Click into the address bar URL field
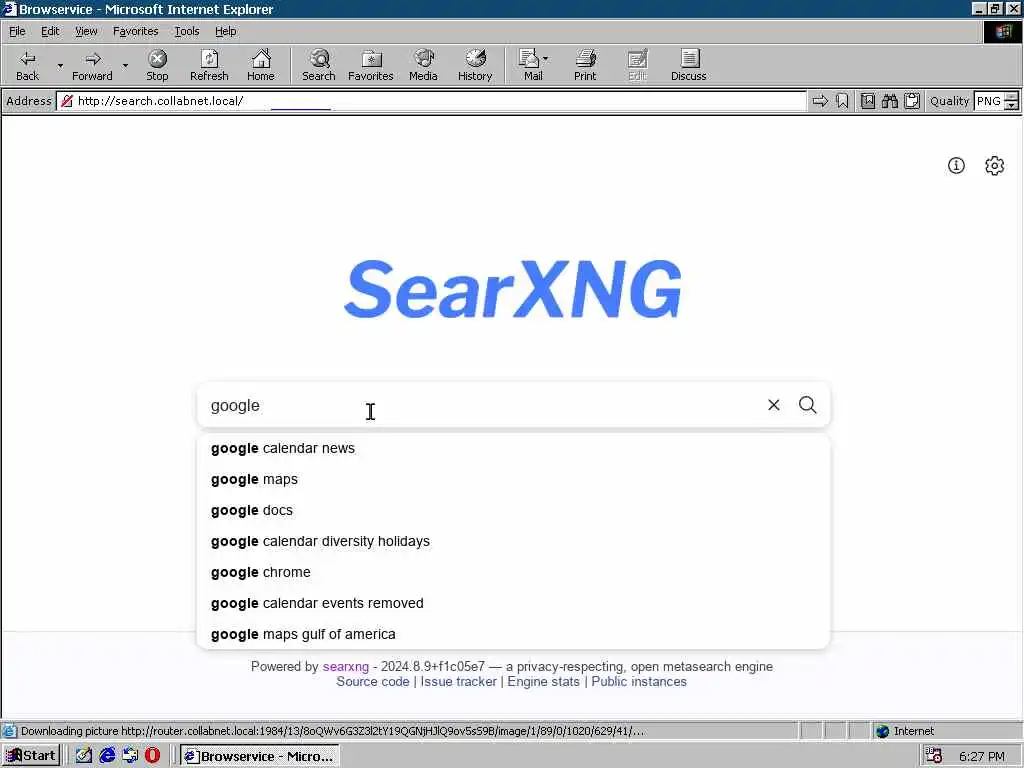Image resolution: width=1024 pixels, height=768 pixels. tap(431, 101)
